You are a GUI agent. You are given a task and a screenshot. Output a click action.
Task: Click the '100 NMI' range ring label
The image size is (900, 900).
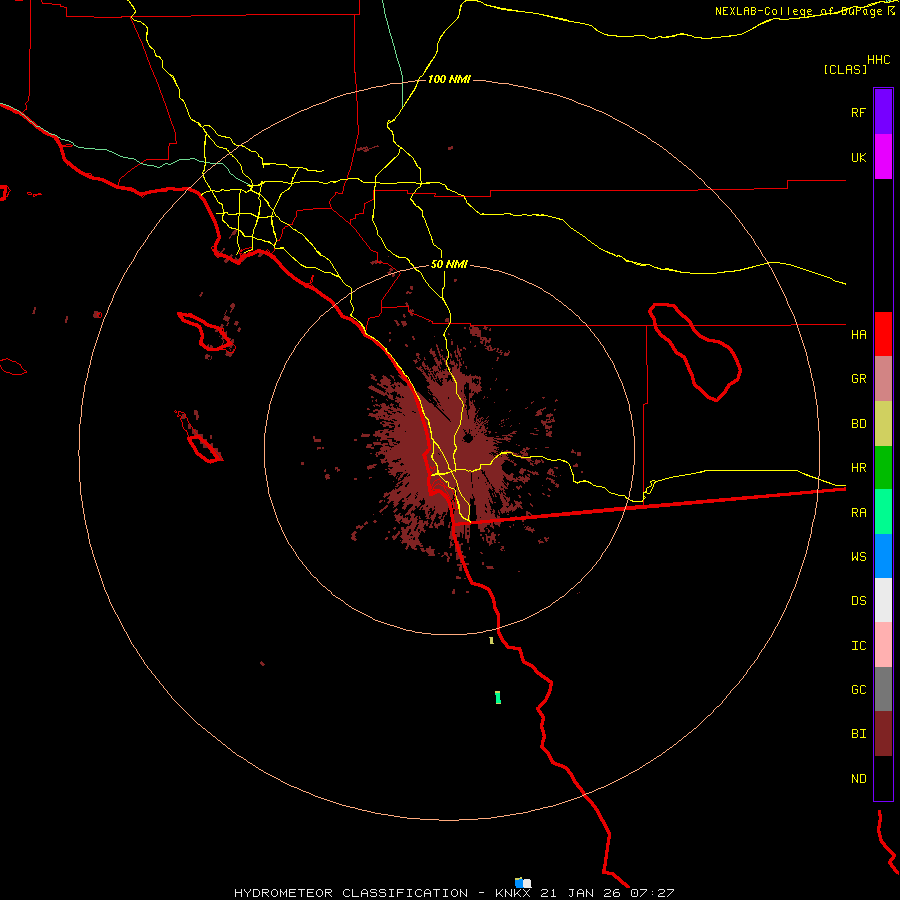(x=449, y=79)
